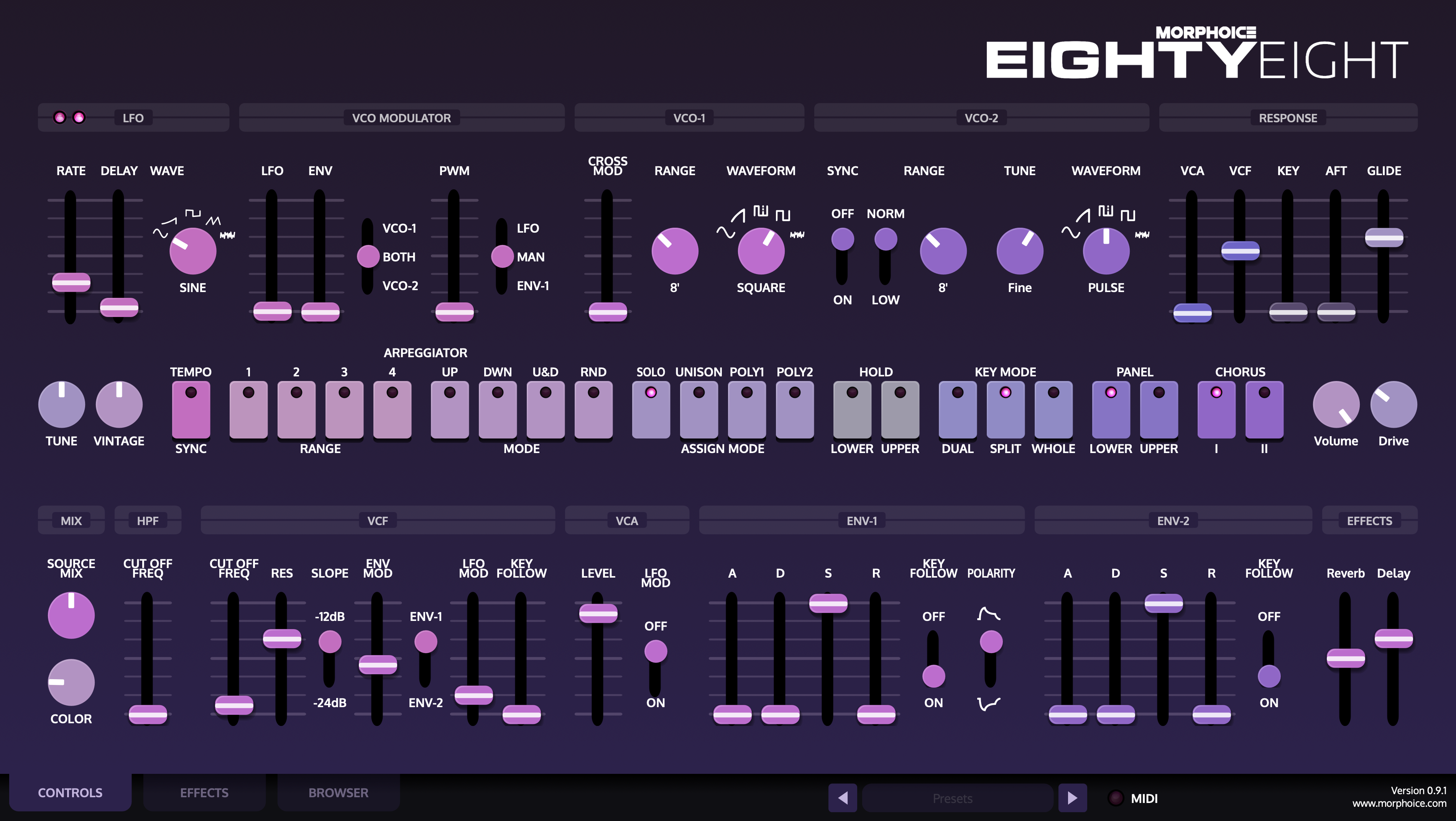This screenshot has width=1456, height=821.
Task: Click the first LFO indicator LED
Action: [x=59, y=118]
